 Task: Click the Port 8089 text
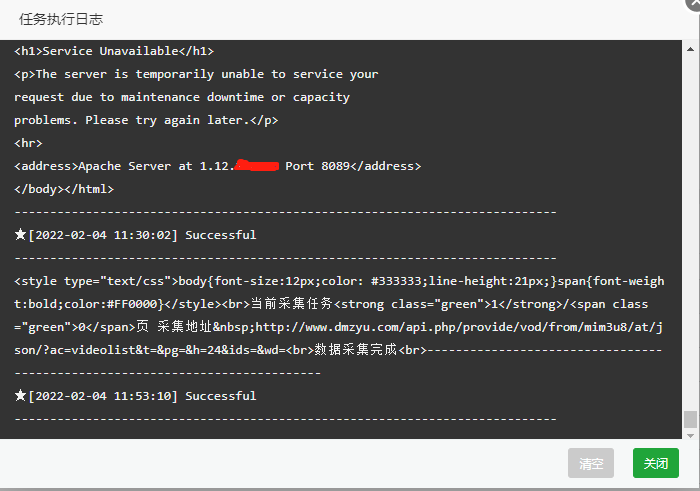[317, 166]
